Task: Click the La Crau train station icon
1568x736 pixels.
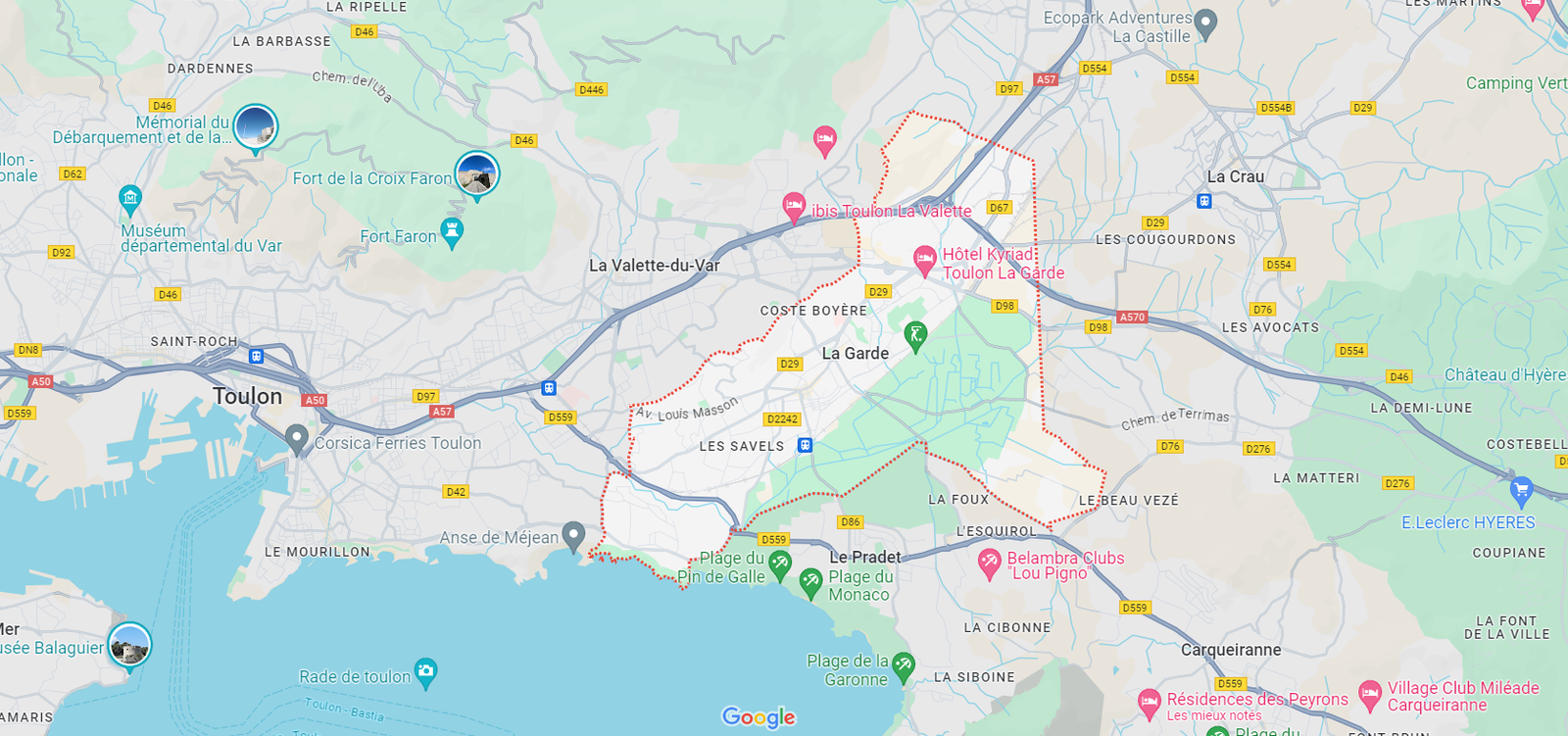Action: pyautogui.click(x=1204, y=201)
